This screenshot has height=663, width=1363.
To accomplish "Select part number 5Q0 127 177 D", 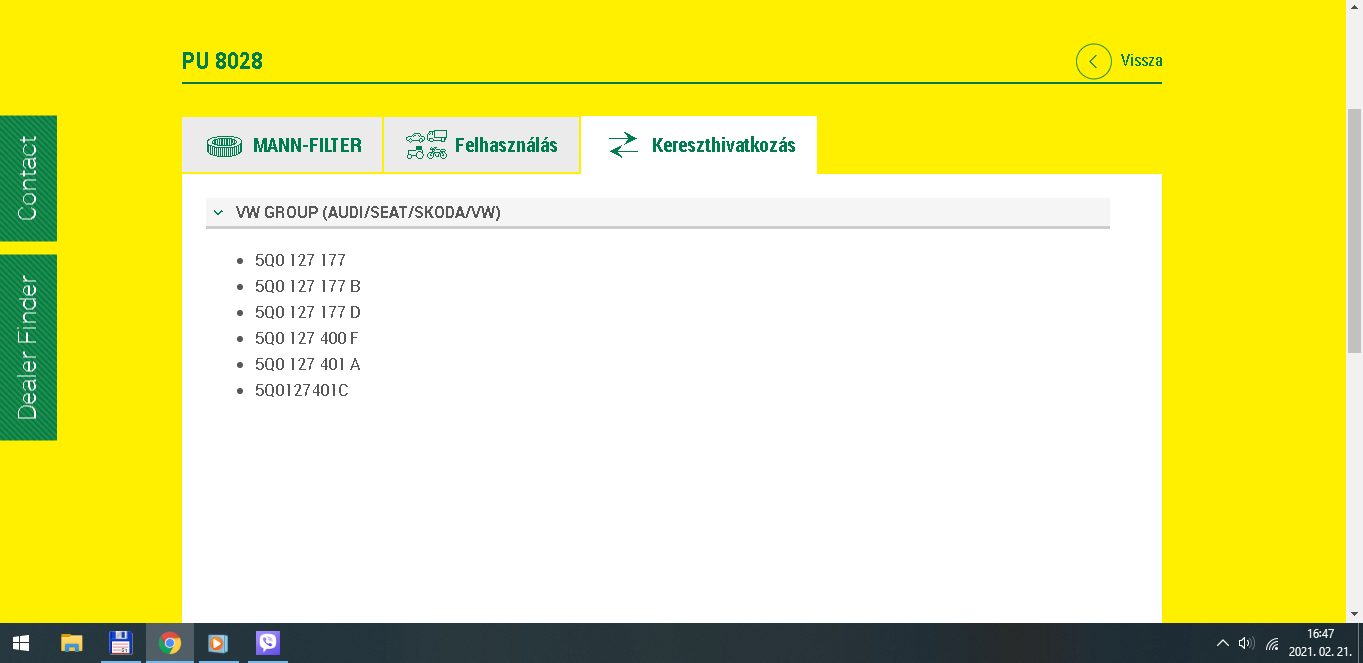I will (x=308, y=312).
